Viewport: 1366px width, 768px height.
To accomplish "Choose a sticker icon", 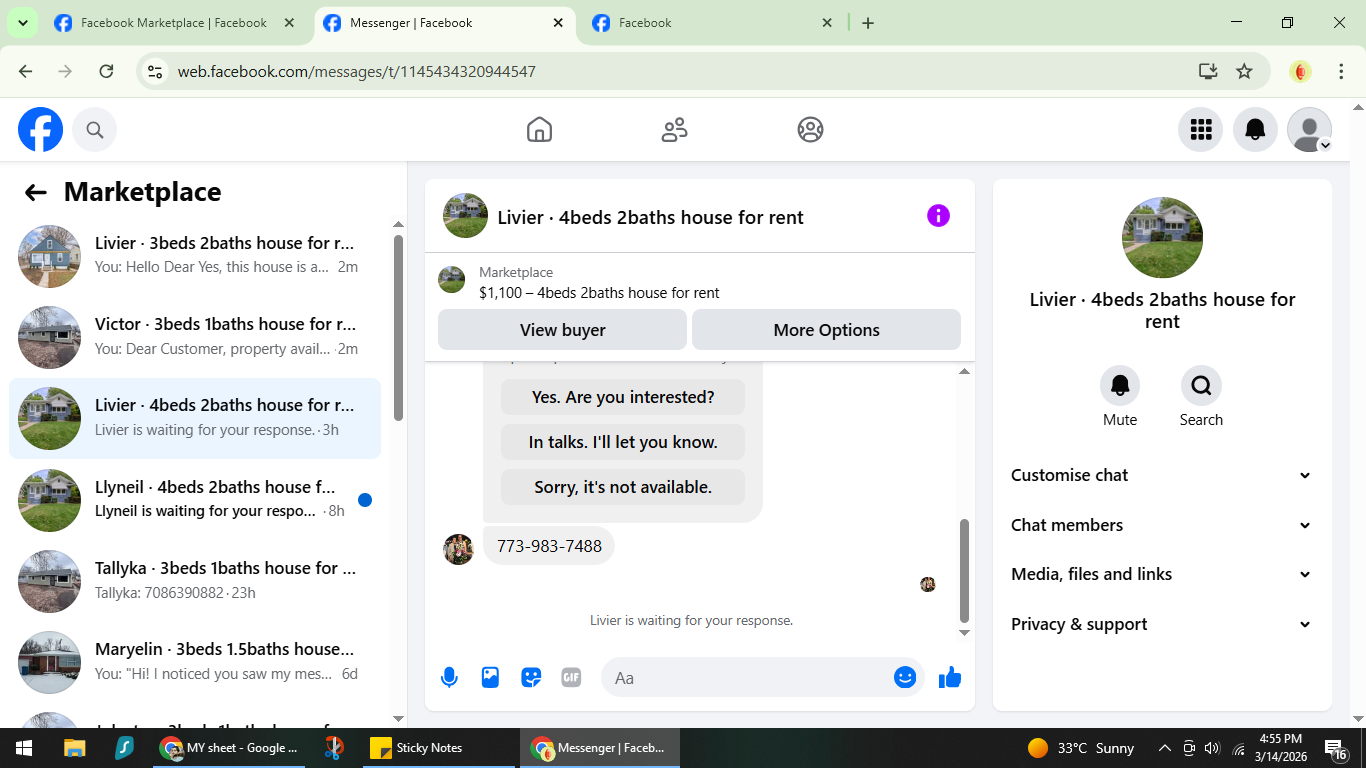I will tap(531, 678).
